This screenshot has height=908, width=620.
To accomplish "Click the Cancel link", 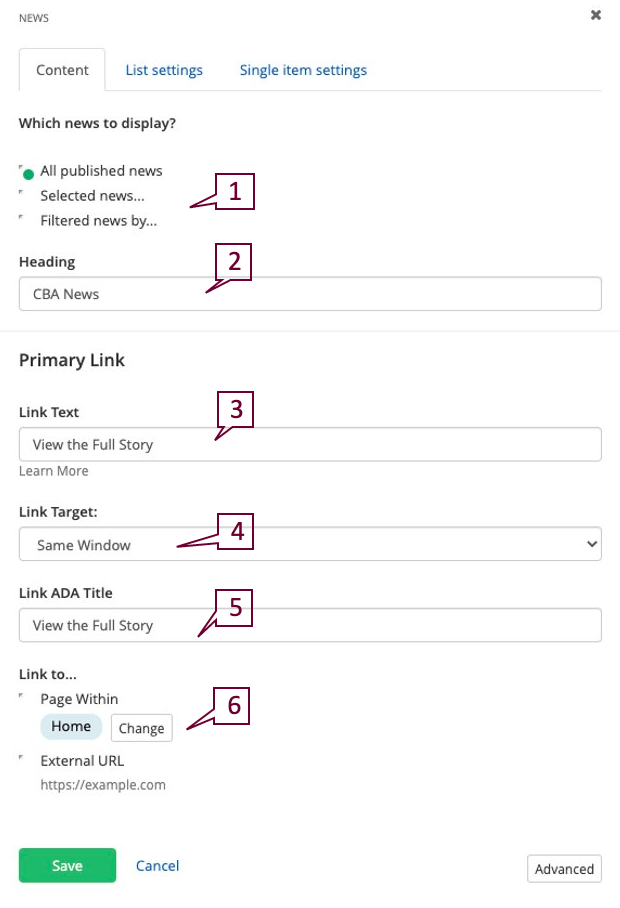I will (x=157, y=866).
